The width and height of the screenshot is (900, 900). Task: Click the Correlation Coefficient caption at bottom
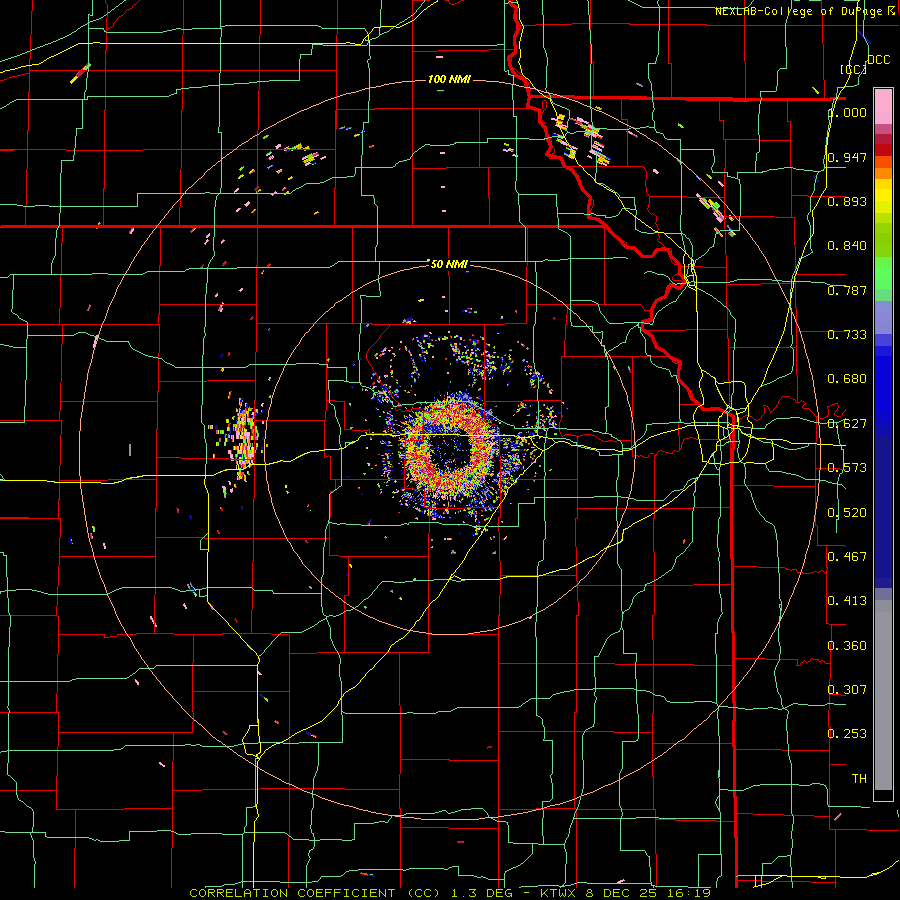click(450, 893)
